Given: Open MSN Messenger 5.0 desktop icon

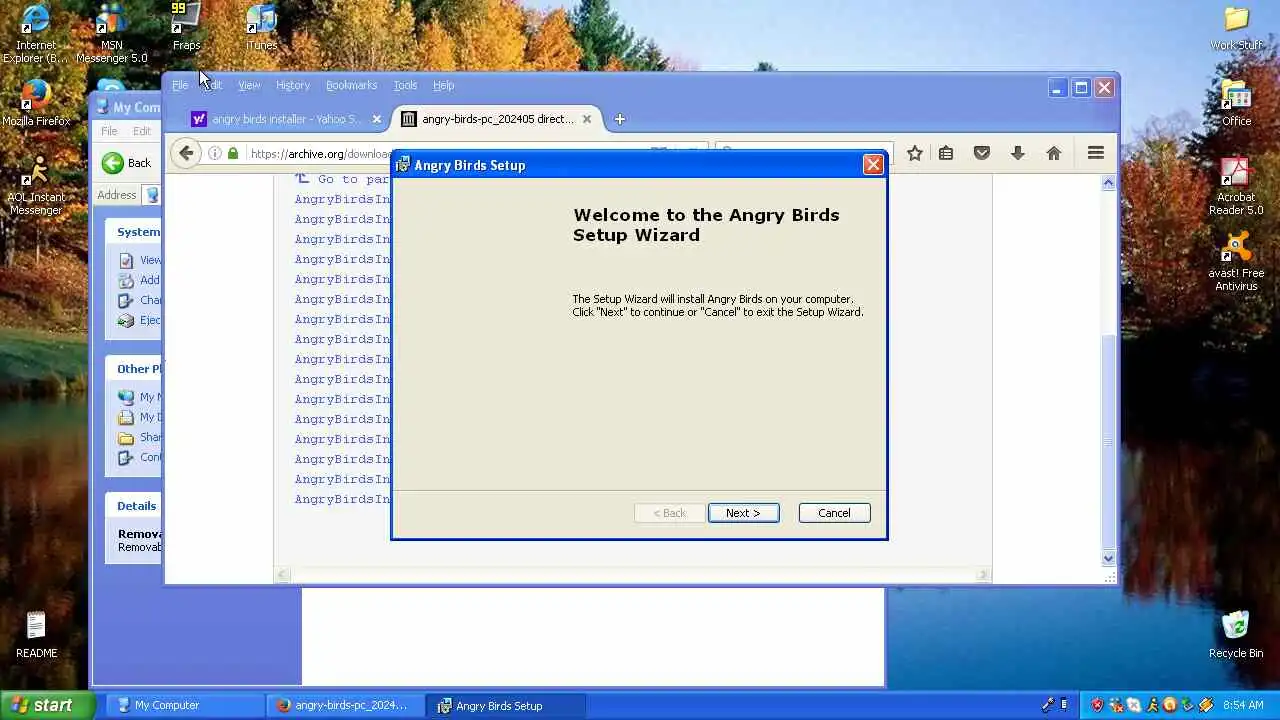Looking at the screenshot, I should tap(111, 33).
